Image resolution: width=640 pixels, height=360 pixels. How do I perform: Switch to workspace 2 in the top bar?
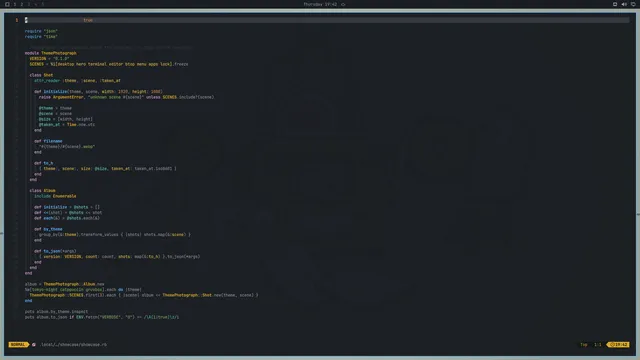[x=22, y=4]
